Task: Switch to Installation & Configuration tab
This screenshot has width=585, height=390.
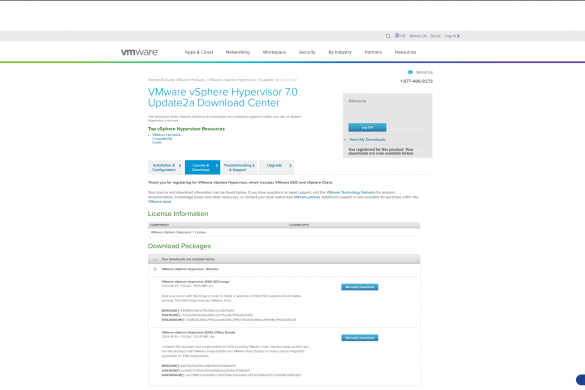Action: tap(166, 167)
